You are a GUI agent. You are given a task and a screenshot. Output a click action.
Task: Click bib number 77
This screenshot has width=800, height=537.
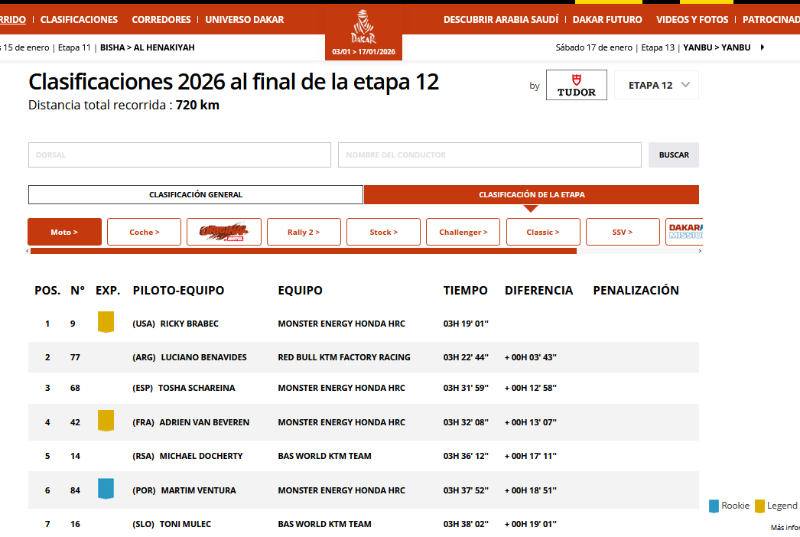[75, 357]
